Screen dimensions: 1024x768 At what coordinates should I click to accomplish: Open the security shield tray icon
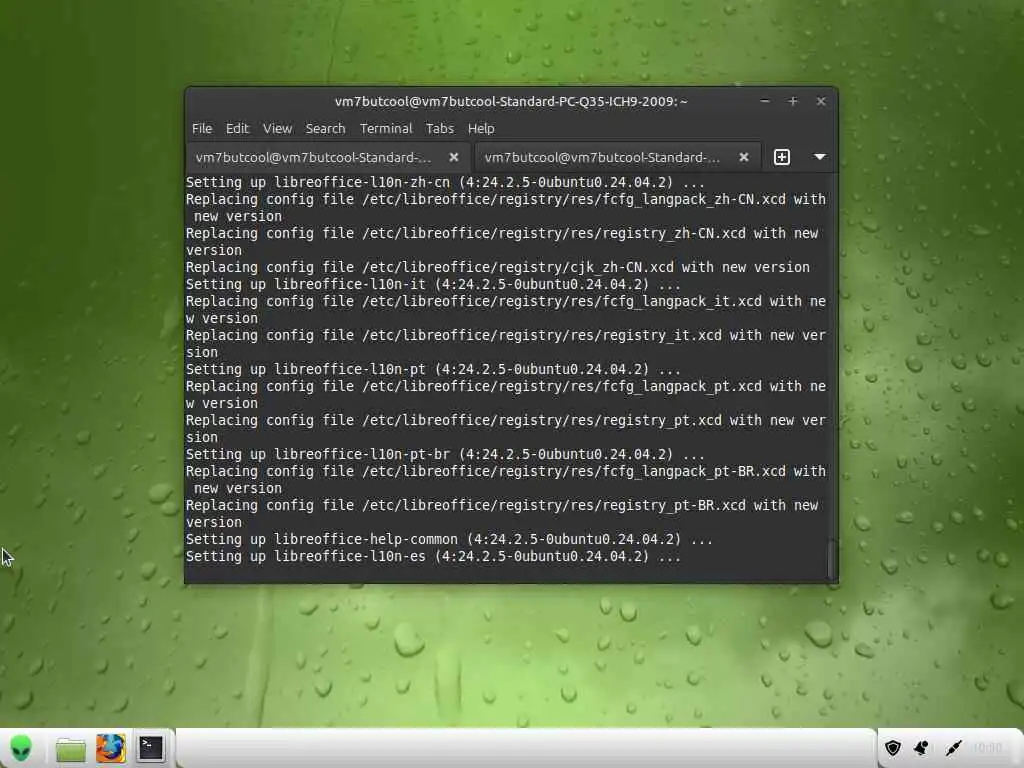[x=892, y=748]
